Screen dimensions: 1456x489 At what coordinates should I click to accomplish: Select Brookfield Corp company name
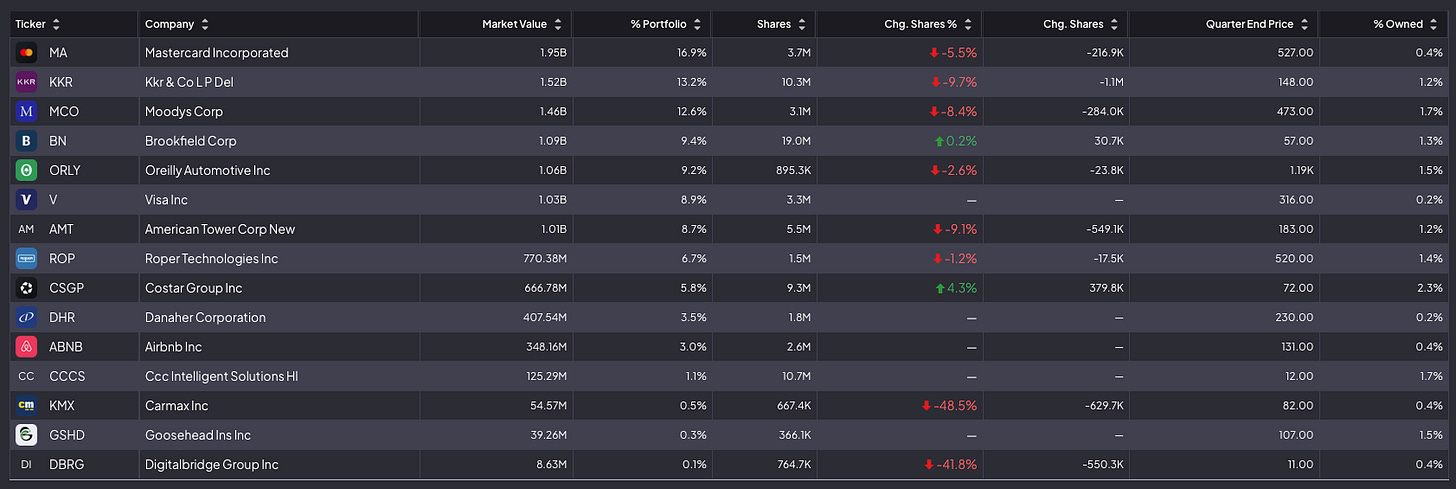190,141
